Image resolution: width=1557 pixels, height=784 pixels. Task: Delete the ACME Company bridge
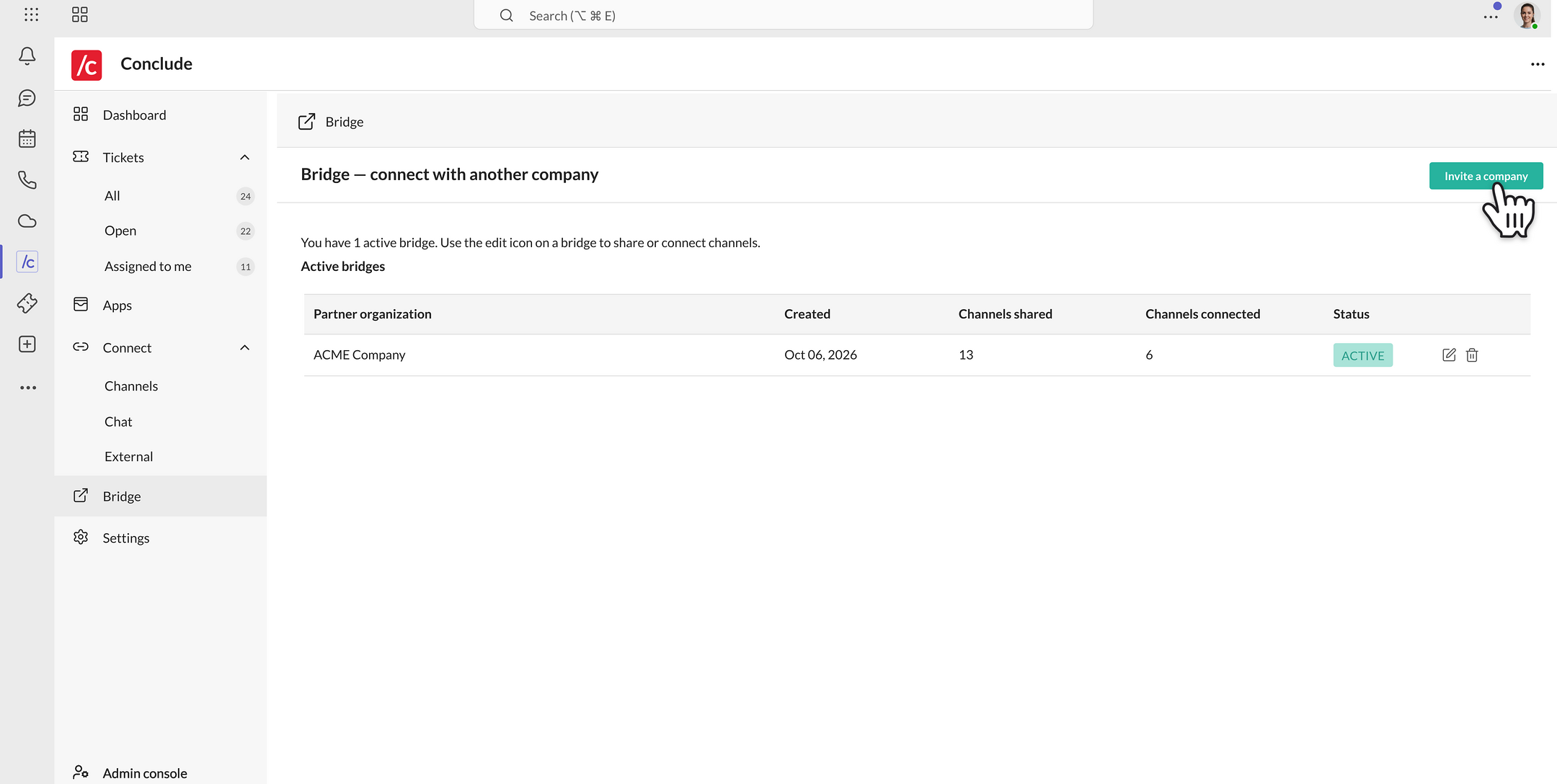(x=1472, y=355)
